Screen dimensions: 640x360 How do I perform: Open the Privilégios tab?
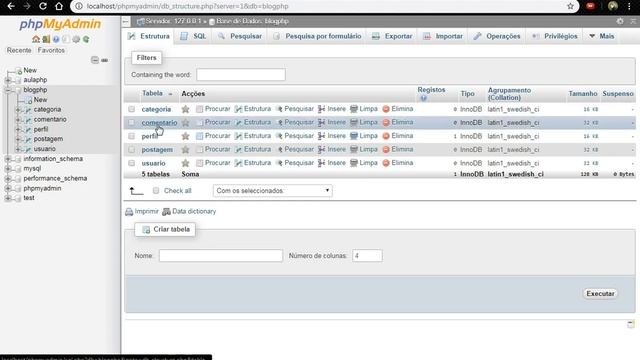tap(555, 36)
